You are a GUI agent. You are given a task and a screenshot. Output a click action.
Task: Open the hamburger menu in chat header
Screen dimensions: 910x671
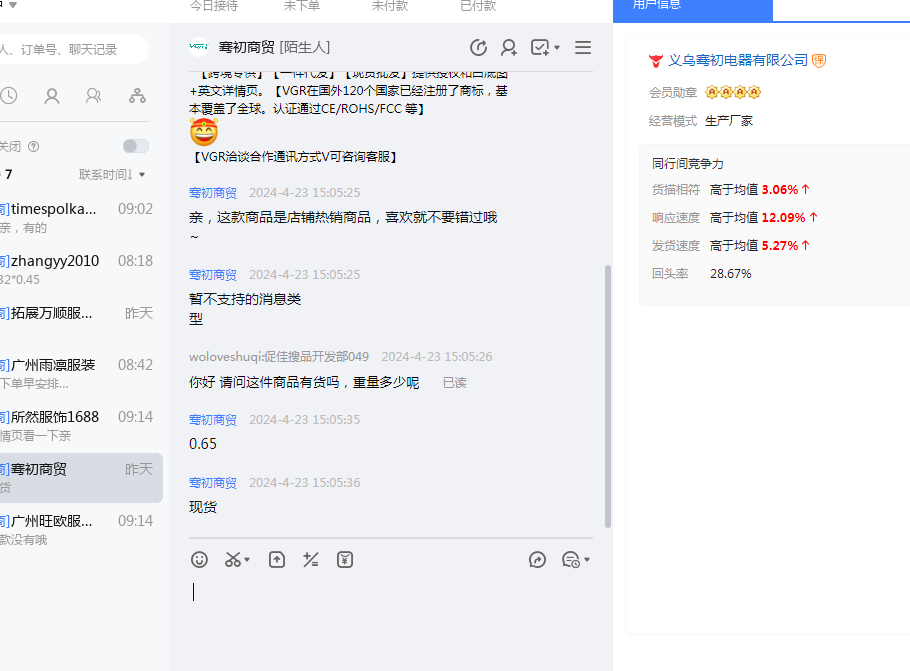(583, 47)
